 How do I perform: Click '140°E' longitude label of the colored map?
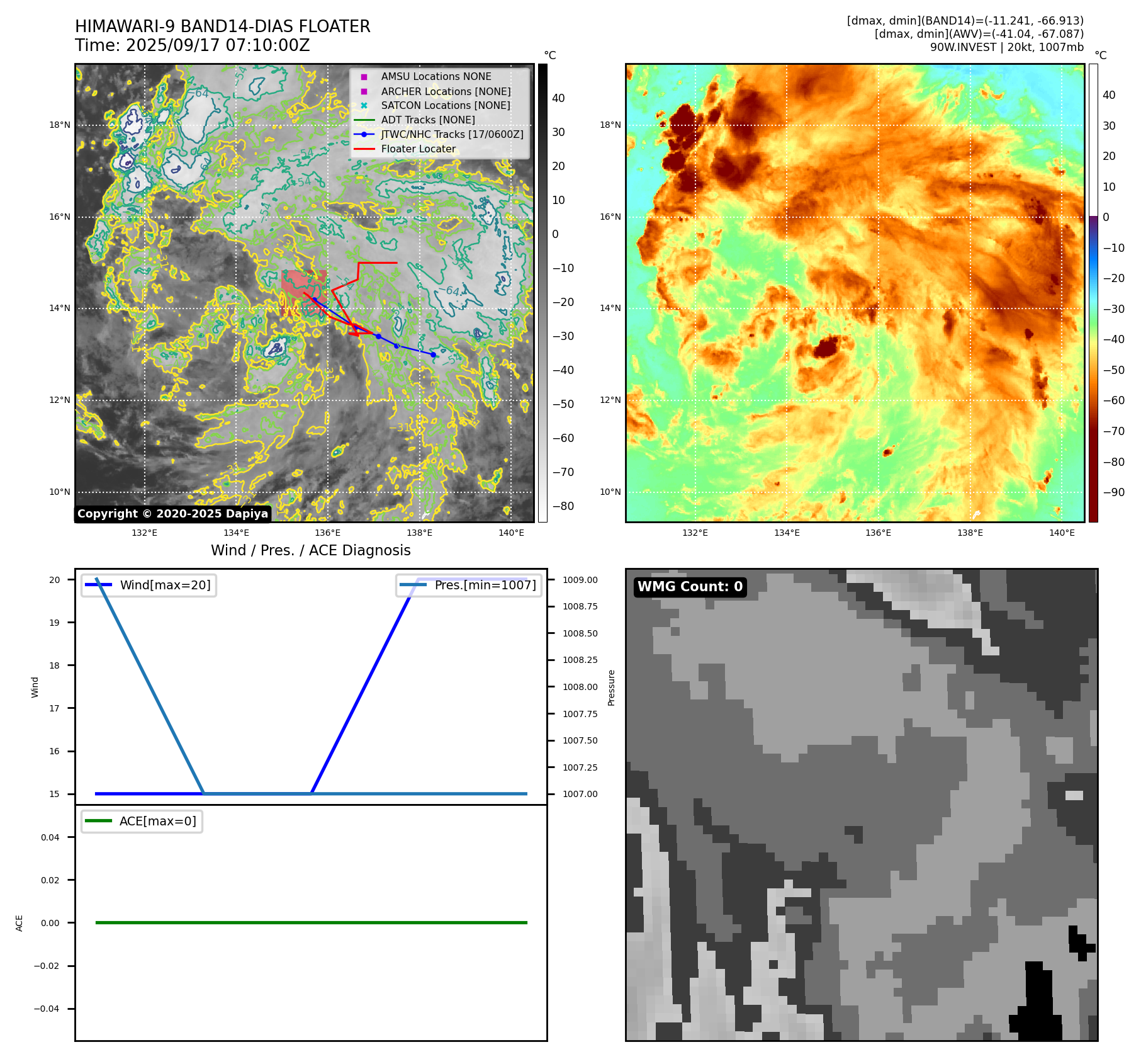pyautogui.click(x=1062, y=533)
